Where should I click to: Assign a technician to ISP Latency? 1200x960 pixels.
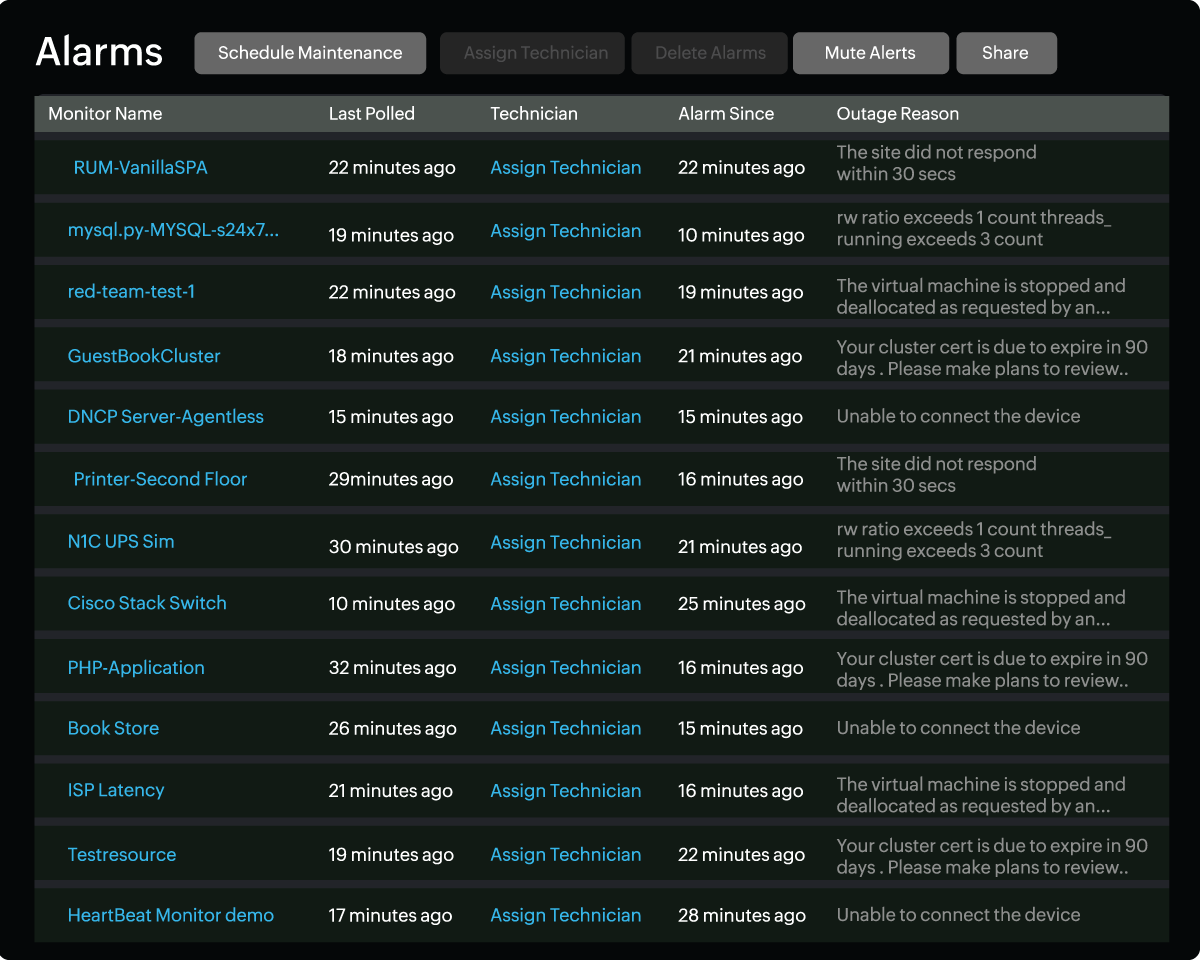(x=565, y=791)
